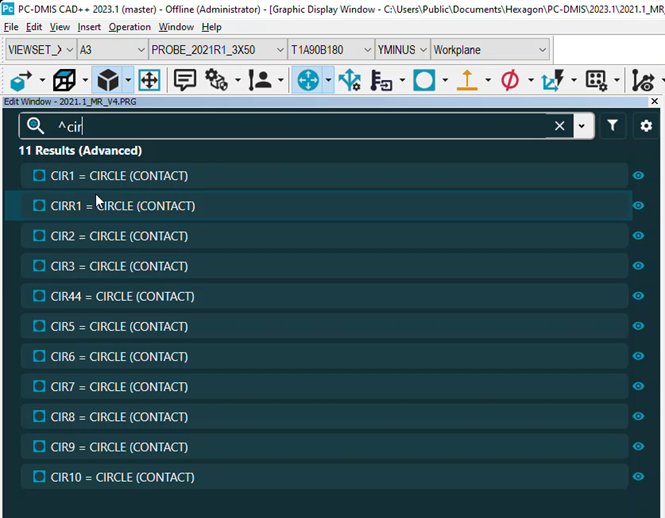Click inside the ^cir search field
665x518 pixels.
coord(300,126)
